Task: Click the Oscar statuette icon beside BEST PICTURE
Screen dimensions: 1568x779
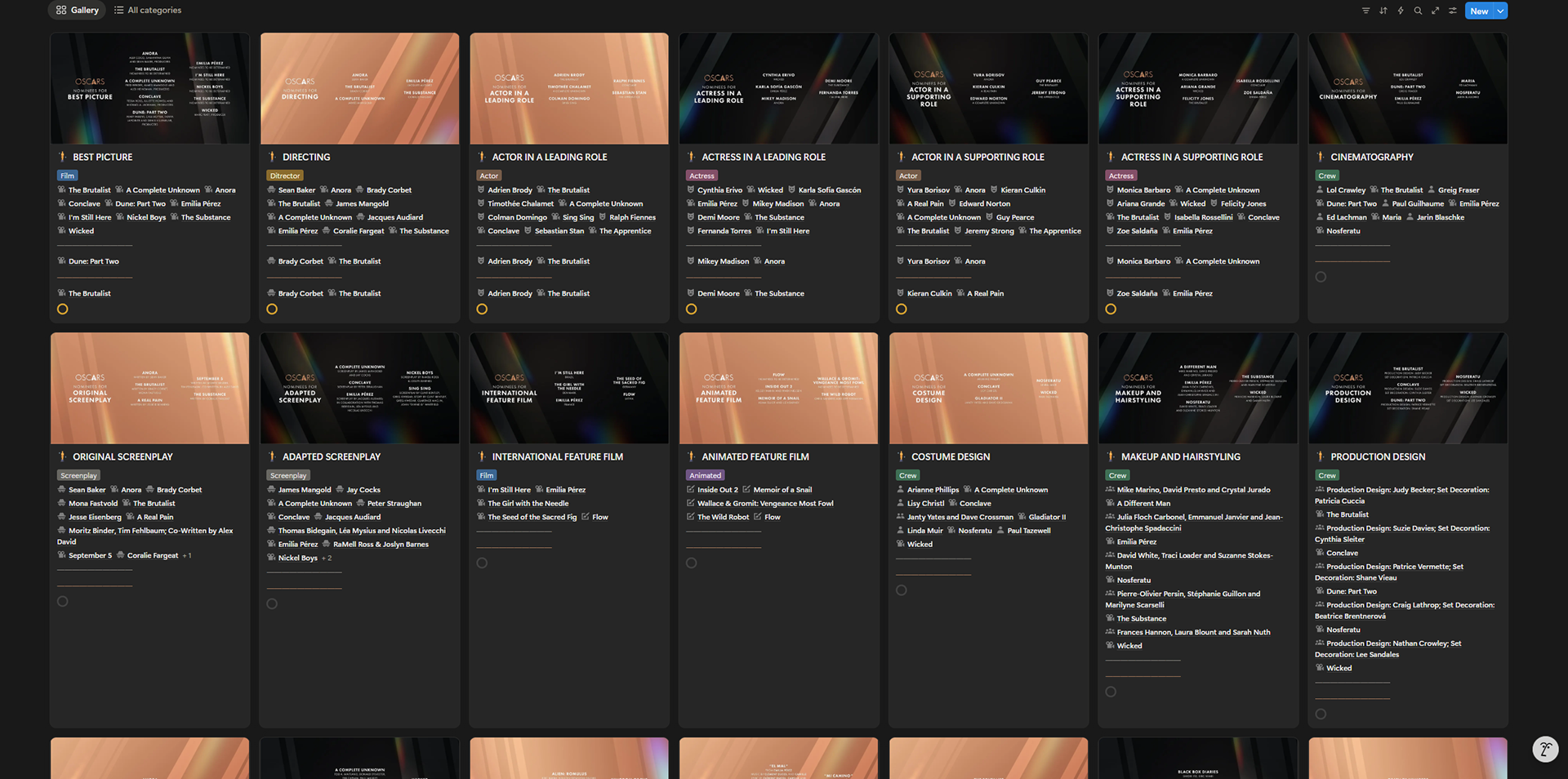Action: point(62,157)
